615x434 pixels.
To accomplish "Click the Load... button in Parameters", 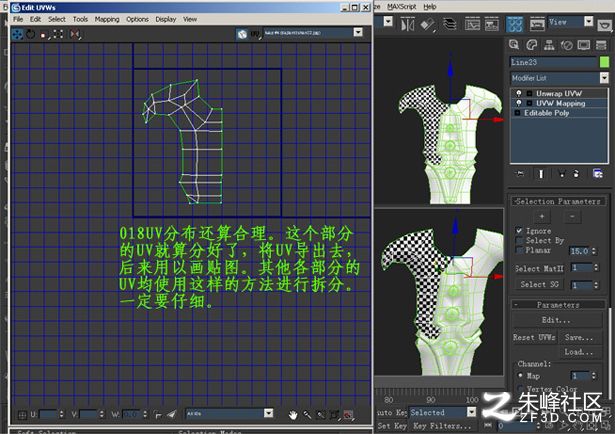I will 580,352.
